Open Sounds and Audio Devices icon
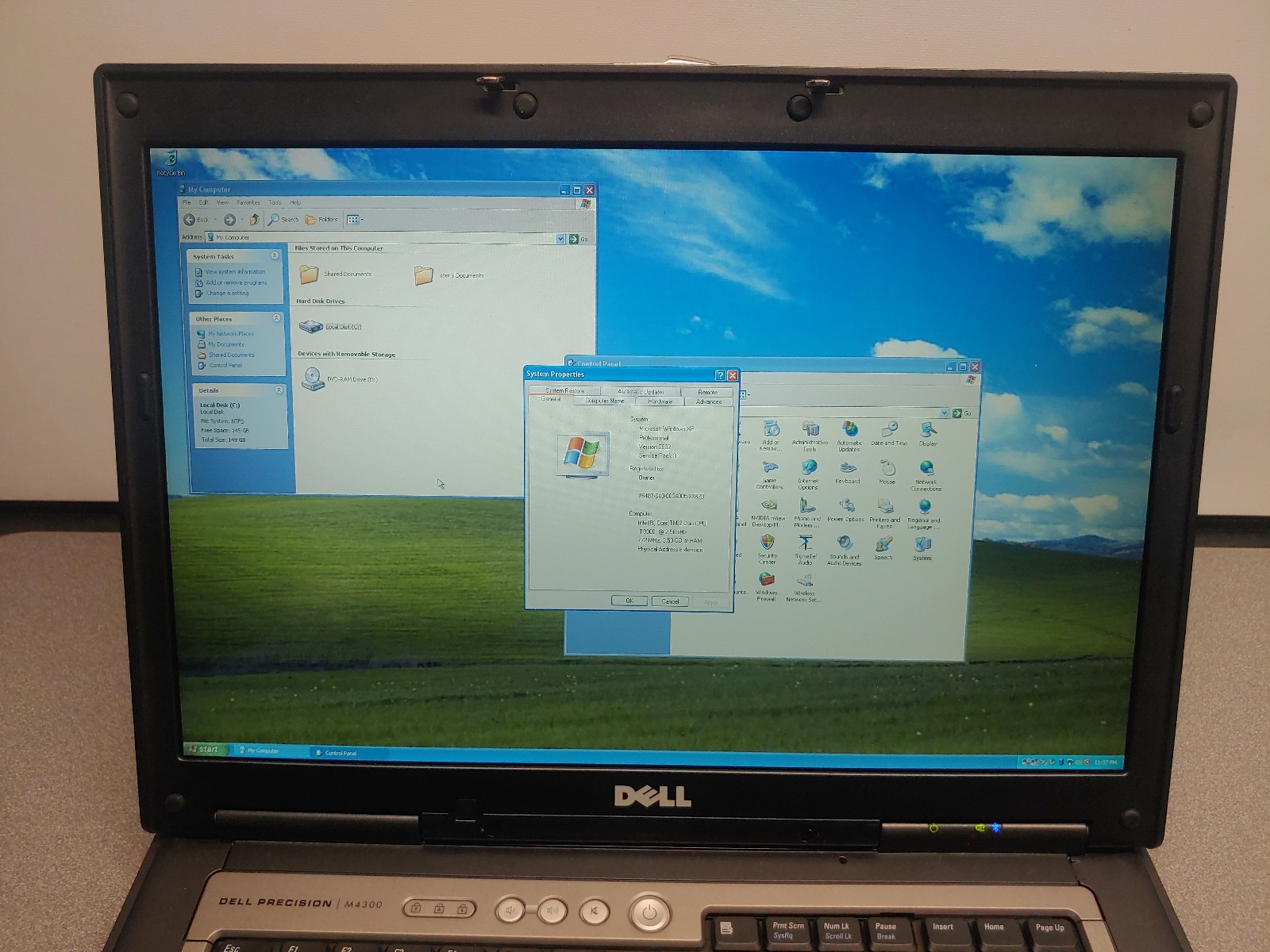Screen dimensions: 1270x952 click(844, 551)
